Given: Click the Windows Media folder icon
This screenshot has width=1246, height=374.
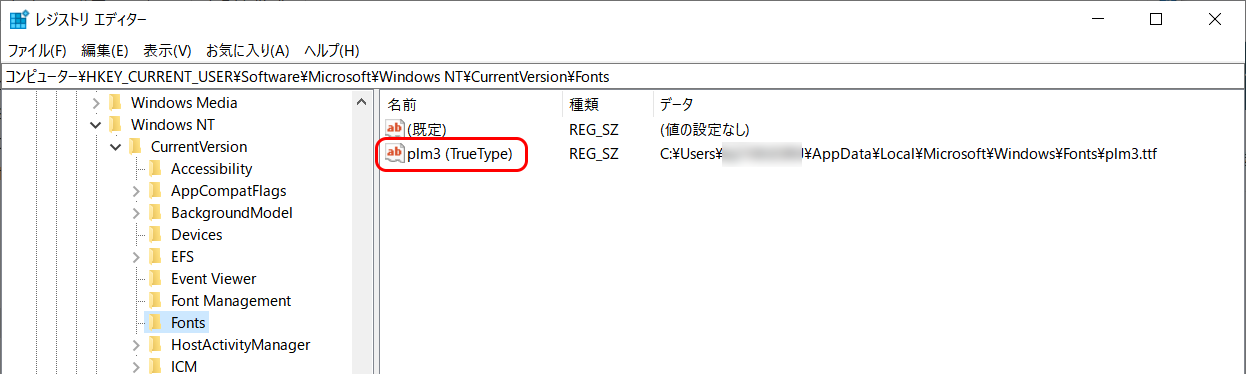Looking at the screenshot, I should [115, 102].
